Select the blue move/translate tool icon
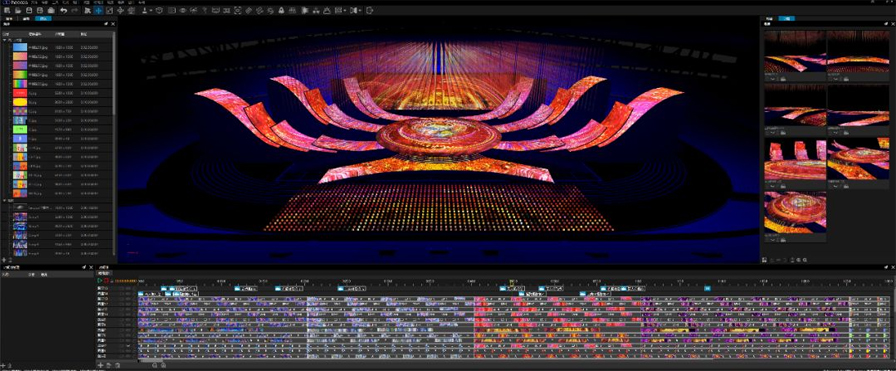Viewport: 896px width, 371px height. (x=98, y=10)
